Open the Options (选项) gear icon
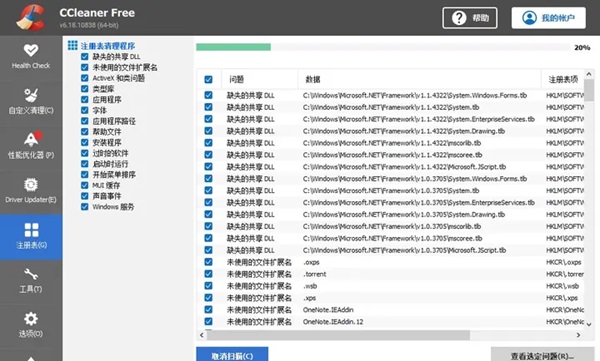 coord(31,319)
